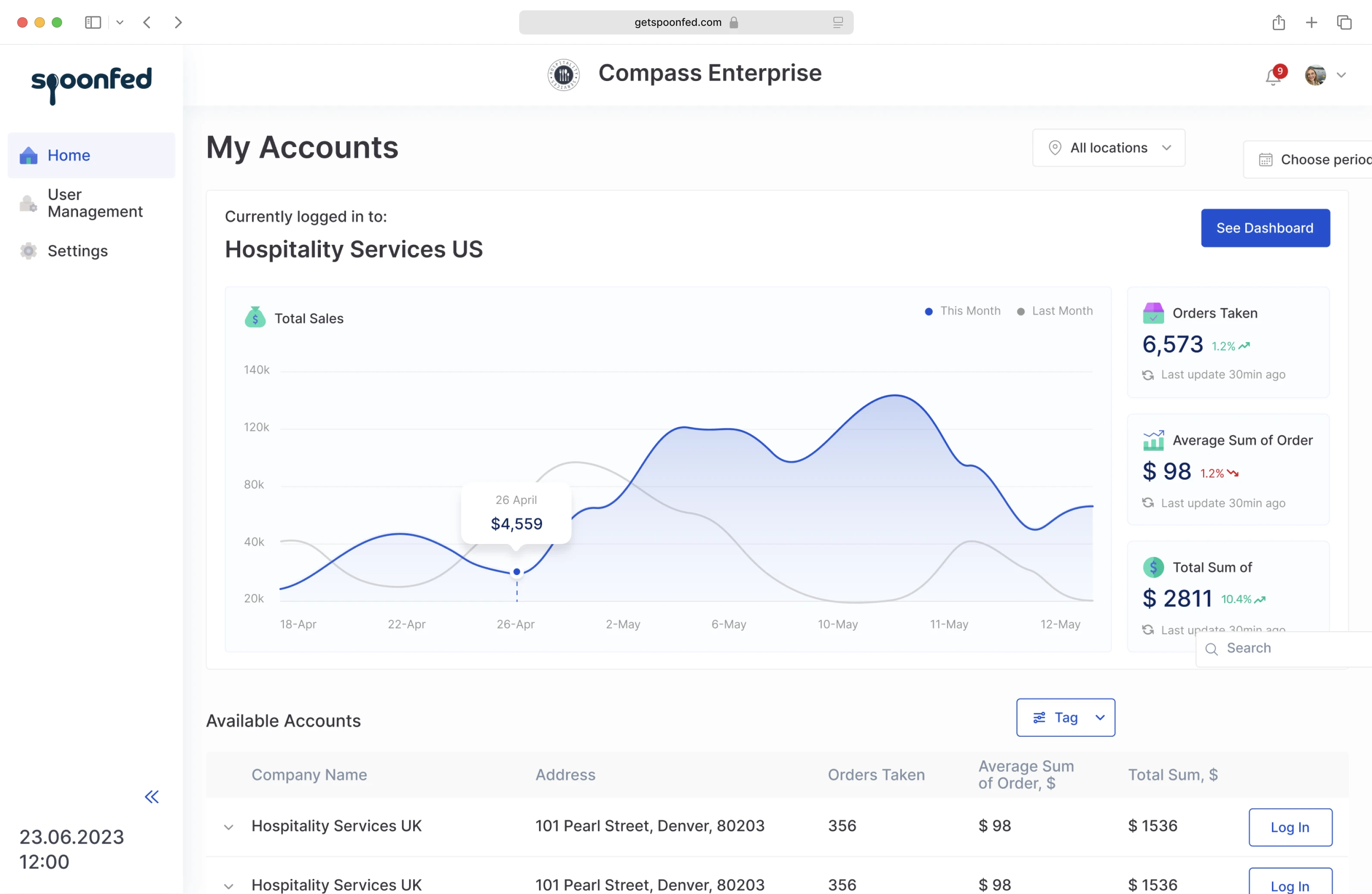Toggle the This Month legend series
The width and height of the screenshot is (1372, 894).
click(963, 311)
